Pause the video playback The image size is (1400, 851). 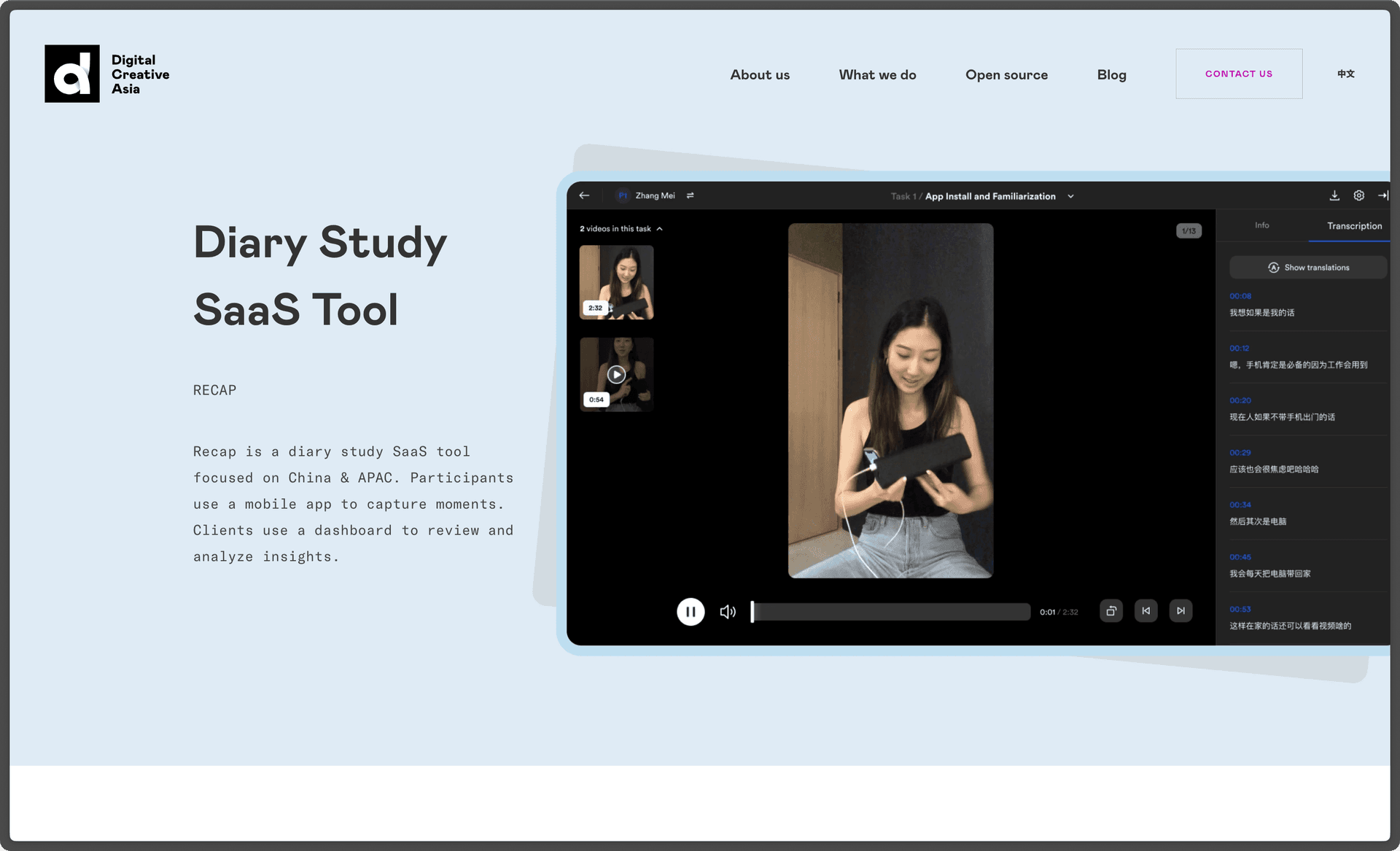tap(690, 612)
